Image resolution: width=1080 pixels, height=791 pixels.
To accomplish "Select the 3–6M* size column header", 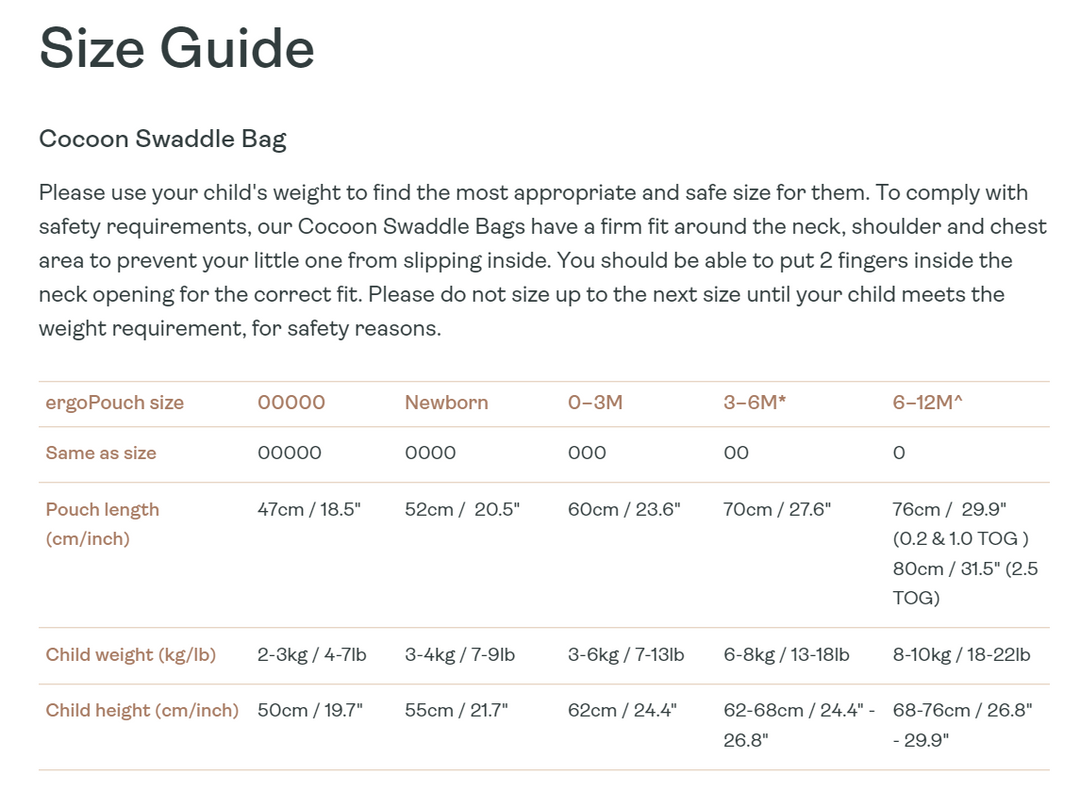I will click(x=755, y=403).
